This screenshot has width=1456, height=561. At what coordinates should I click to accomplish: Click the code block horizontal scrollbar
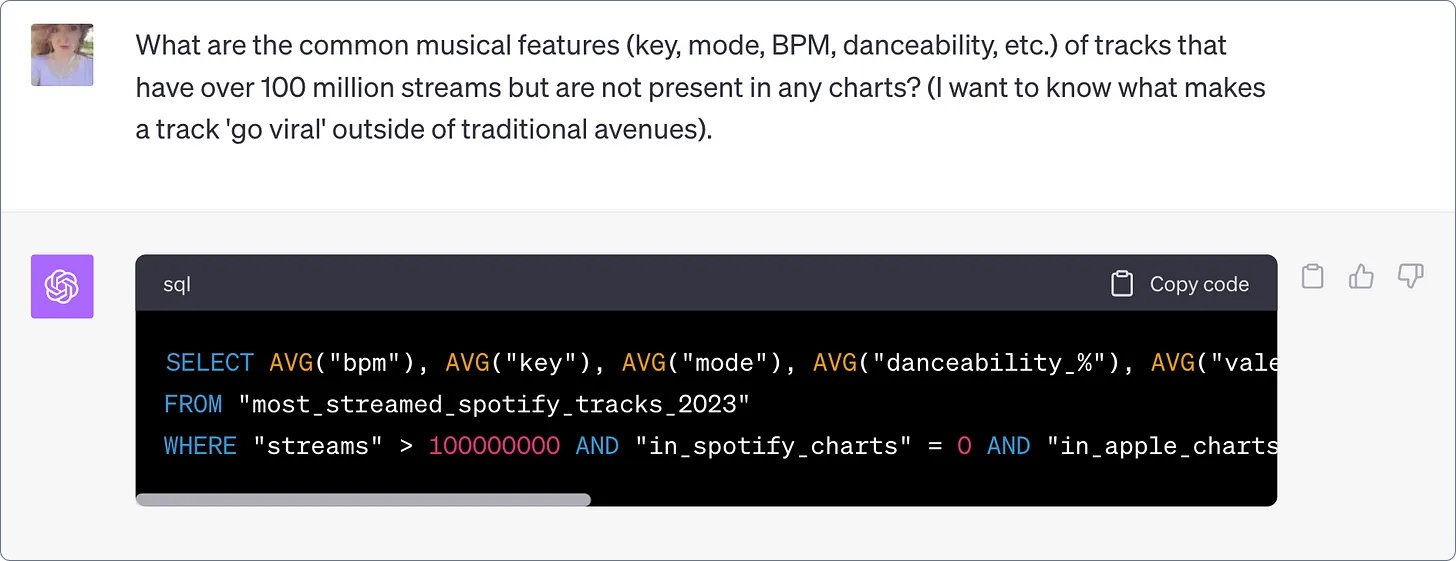[363, 499]
